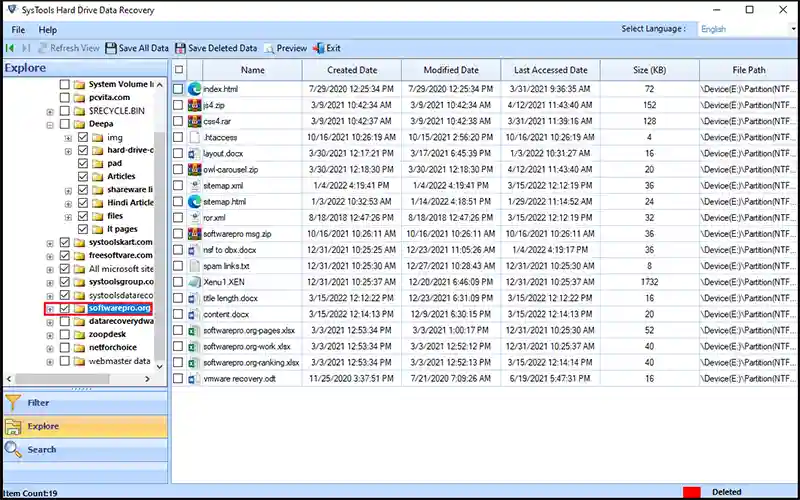Check the netforchoice folder checkbox
This screenshot has height=500, width=800.
(64, 347)
